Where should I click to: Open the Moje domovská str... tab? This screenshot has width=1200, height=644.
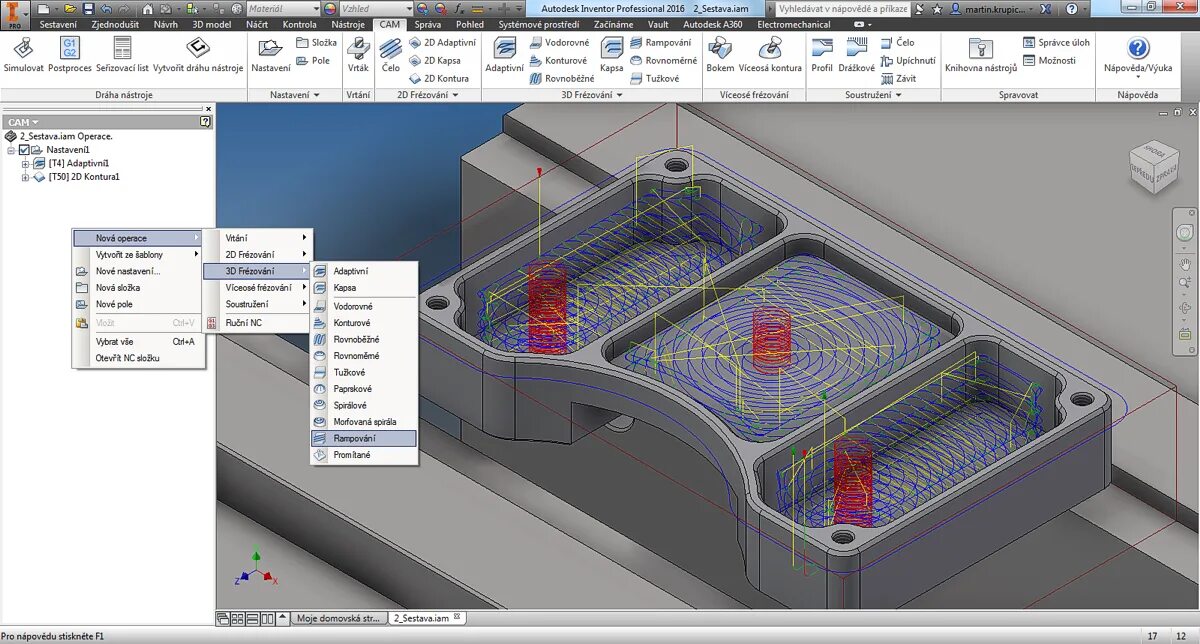338,618
